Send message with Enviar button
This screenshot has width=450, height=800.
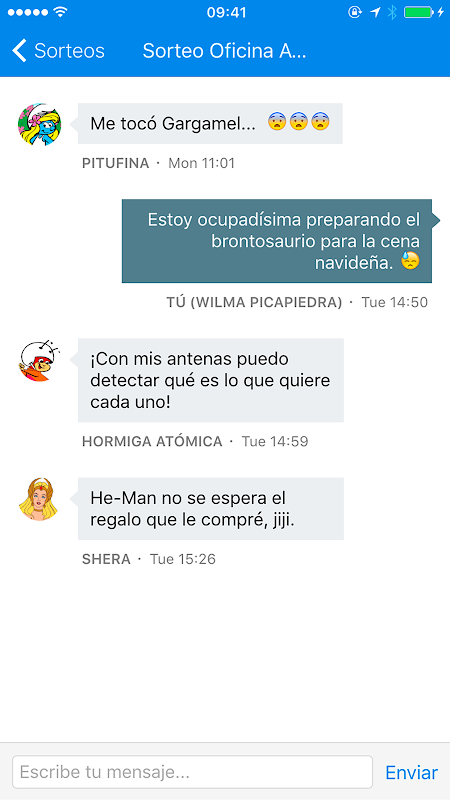411,772
